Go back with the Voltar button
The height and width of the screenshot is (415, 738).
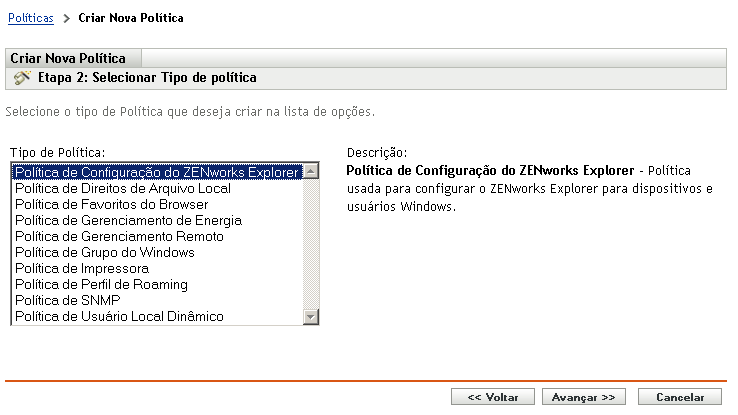pyautogui.click(x=493, y=397)
